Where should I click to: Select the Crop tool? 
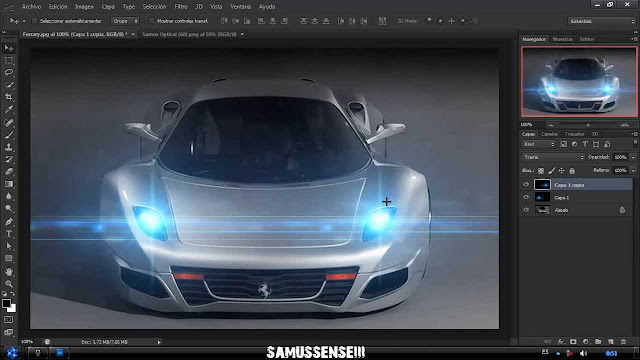pos(9,97)
